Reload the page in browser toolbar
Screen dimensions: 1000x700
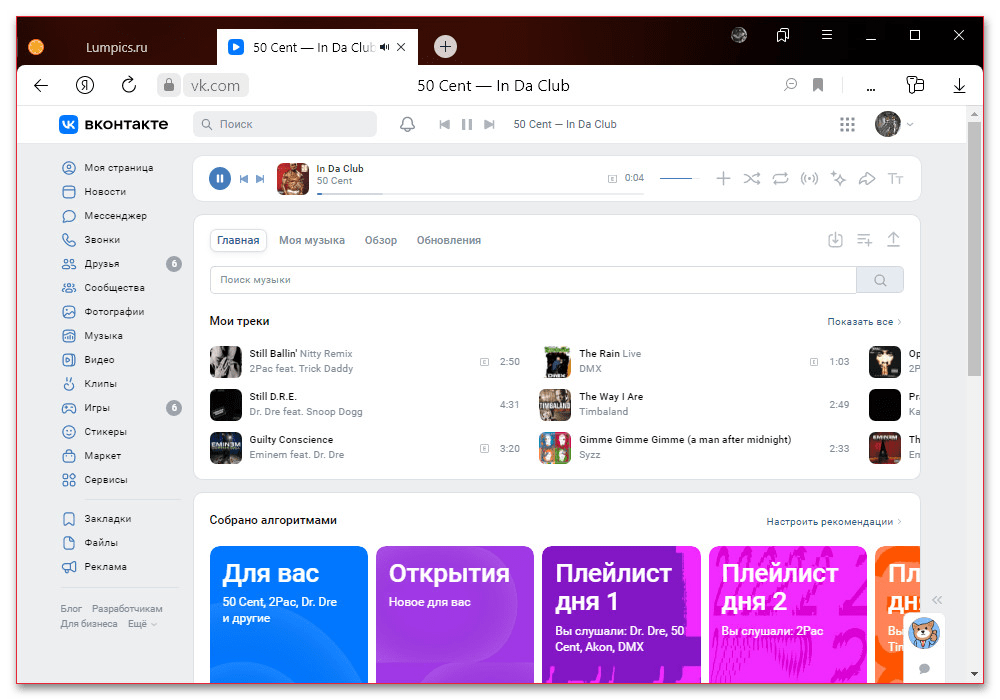coord(129,85)
